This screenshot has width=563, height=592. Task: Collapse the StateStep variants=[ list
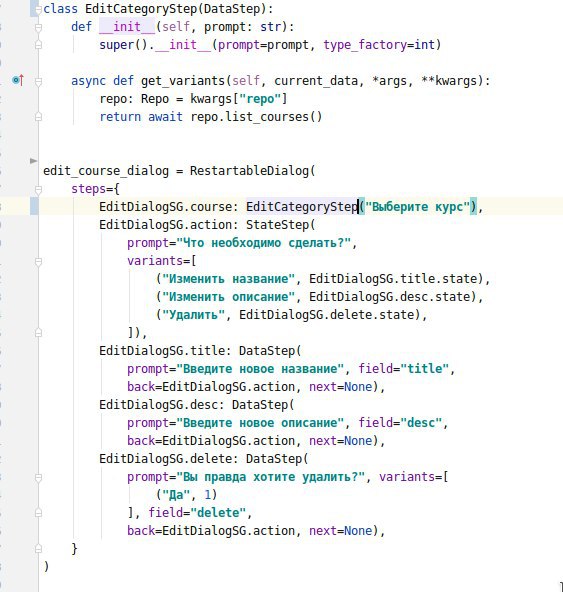click(x=38, y=261)
